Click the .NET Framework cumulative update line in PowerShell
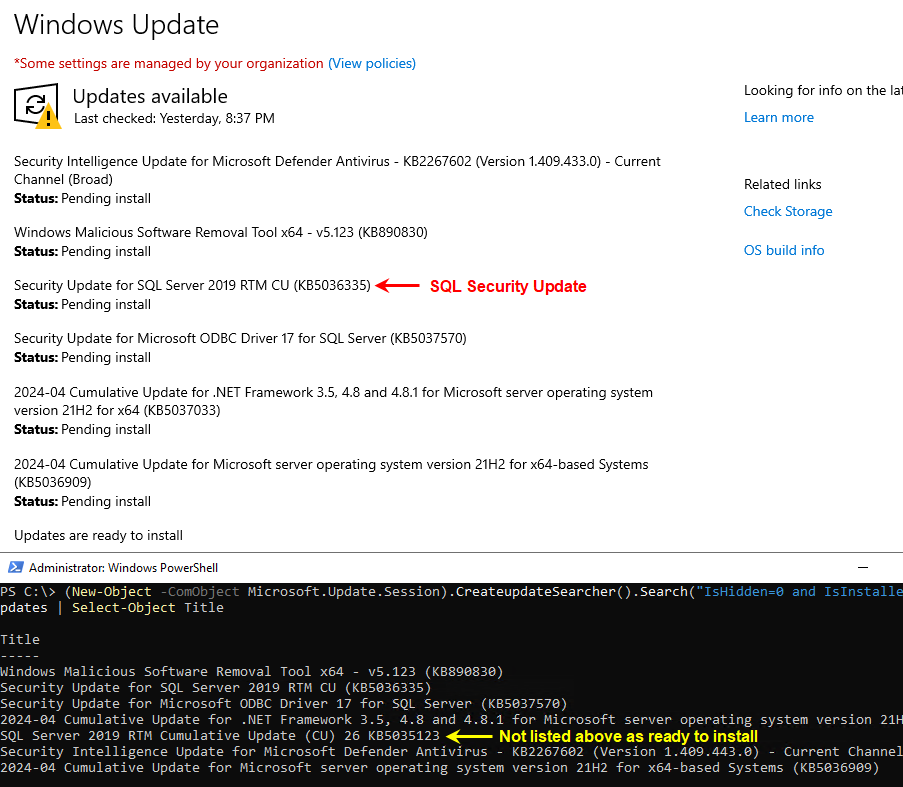903x787 pixels. click(452, 720)
